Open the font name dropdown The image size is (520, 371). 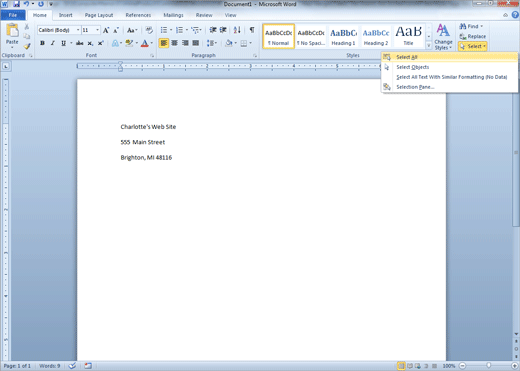(78, 30)
